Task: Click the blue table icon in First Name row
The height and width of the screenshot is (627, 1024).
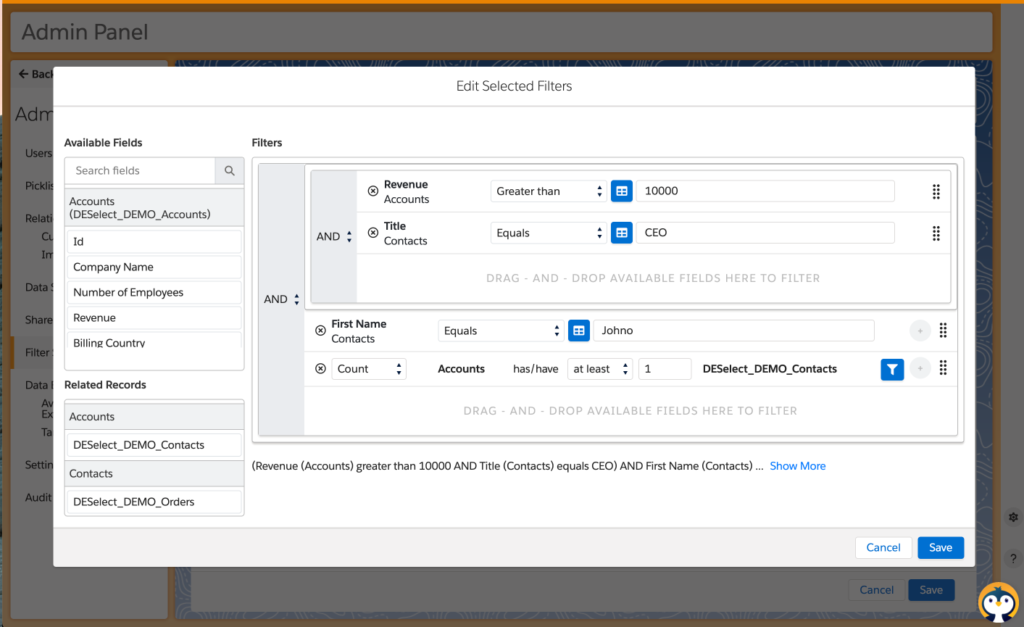Action: 579,331
